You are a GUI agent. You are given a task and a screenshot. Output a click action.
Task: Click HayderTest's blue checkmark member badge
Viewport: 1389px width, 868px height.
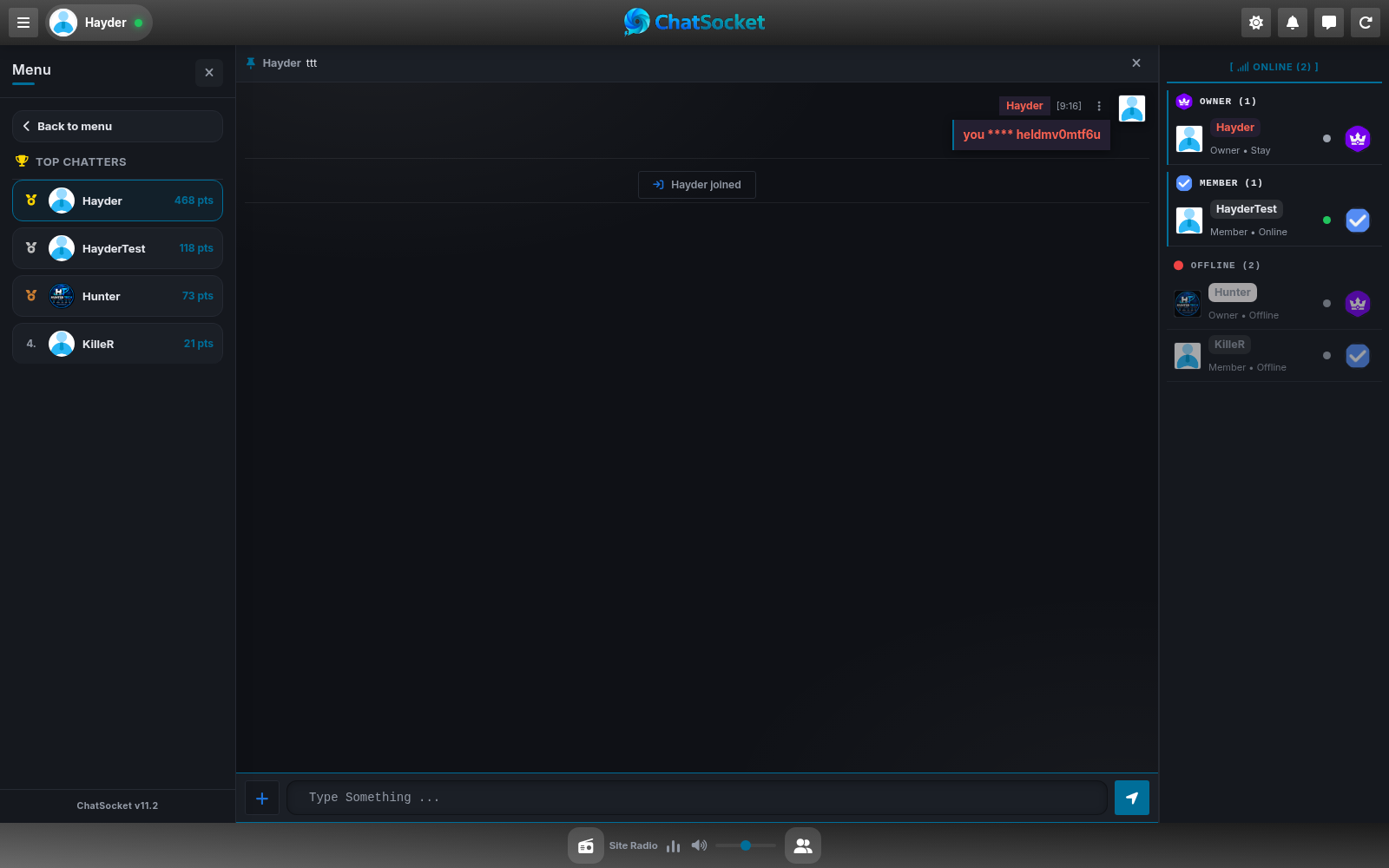click(1358, 220)
